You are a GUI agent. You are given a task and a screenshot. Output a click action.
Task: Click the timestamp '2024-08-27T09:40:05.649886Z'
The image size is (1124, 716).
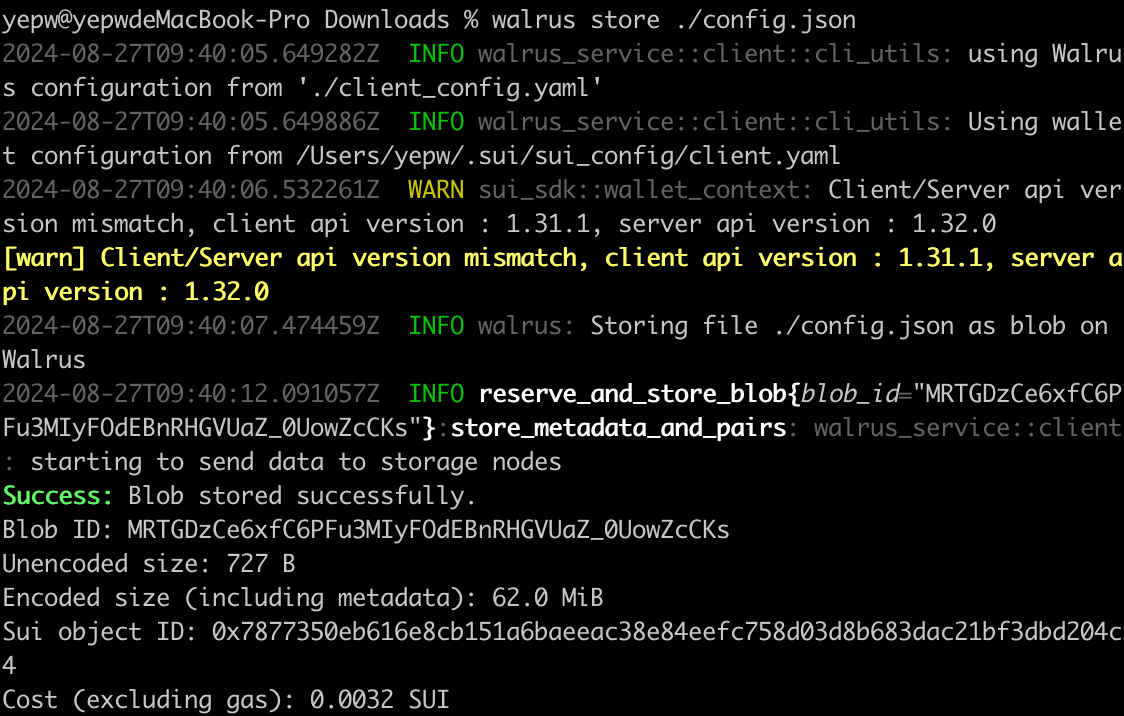(x=191, y=122)
